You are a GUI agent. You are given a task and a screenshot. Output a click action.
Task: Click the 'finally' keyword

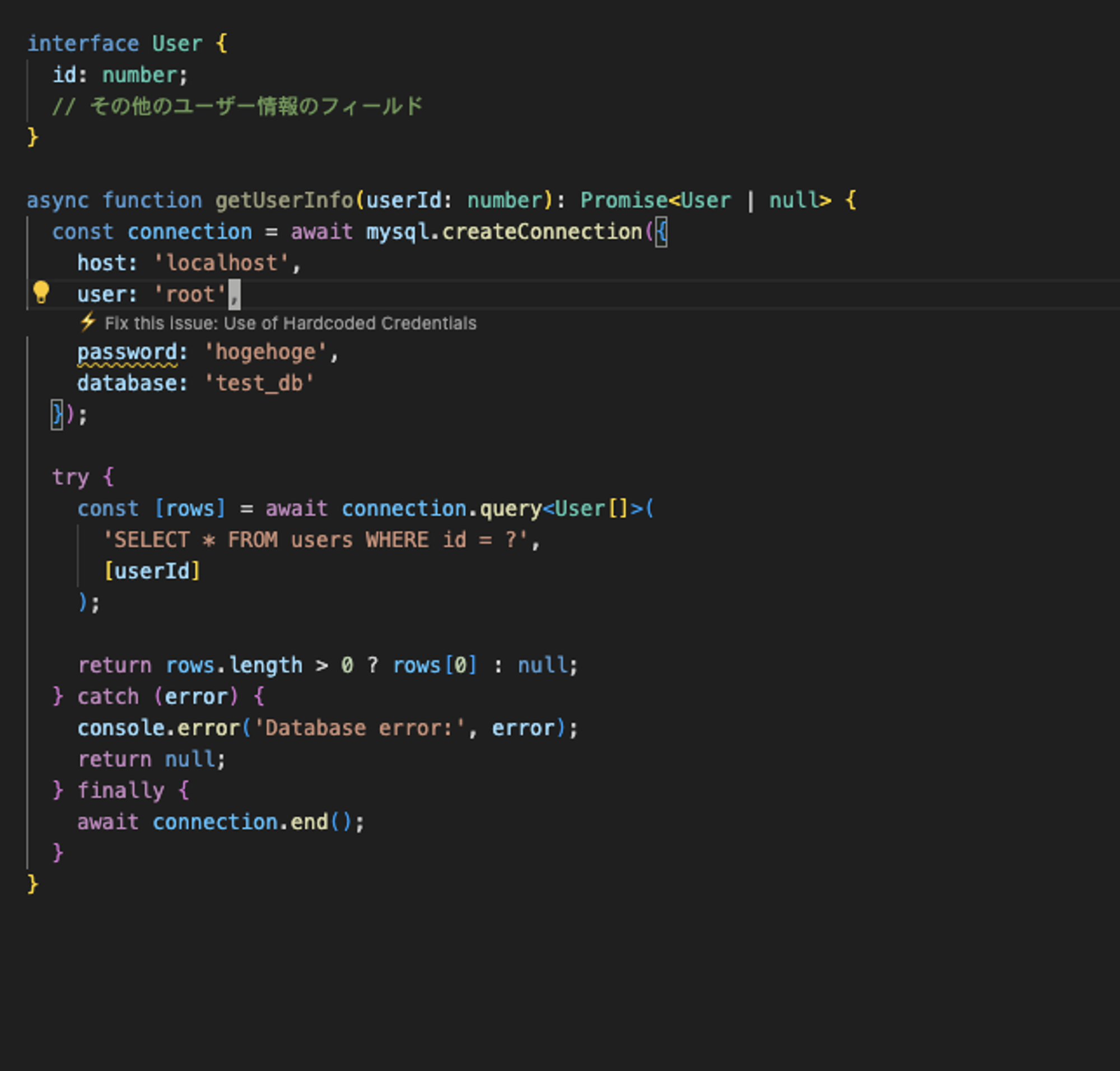120,791
